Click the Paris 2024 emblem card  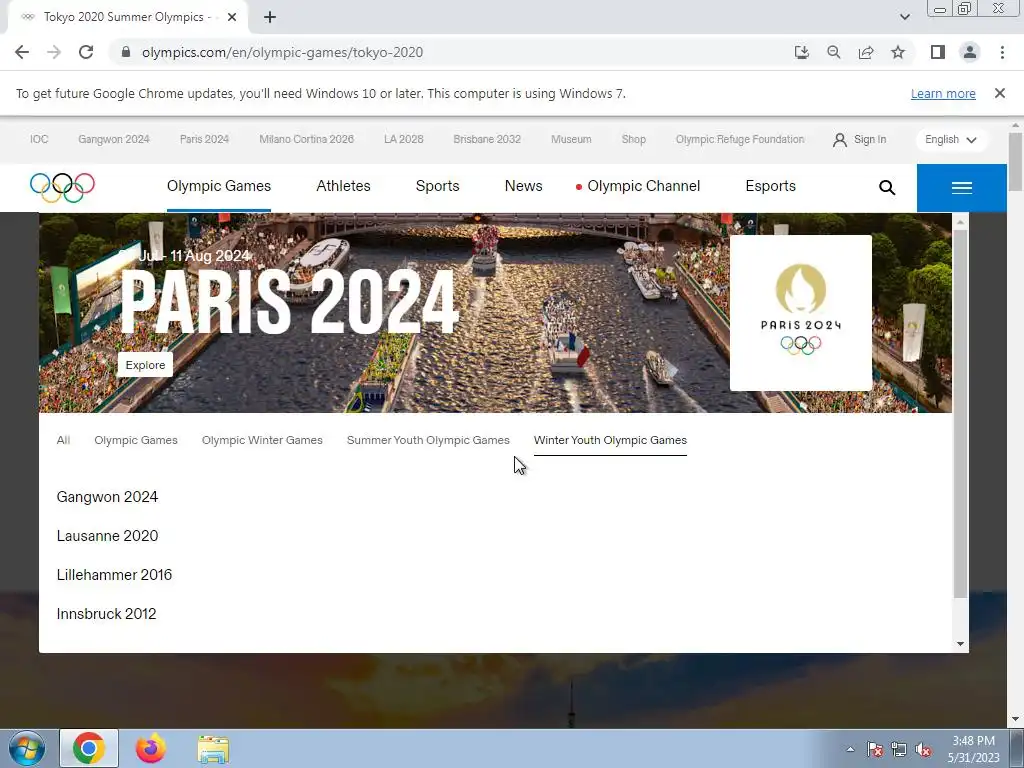(x=801, y=313)
